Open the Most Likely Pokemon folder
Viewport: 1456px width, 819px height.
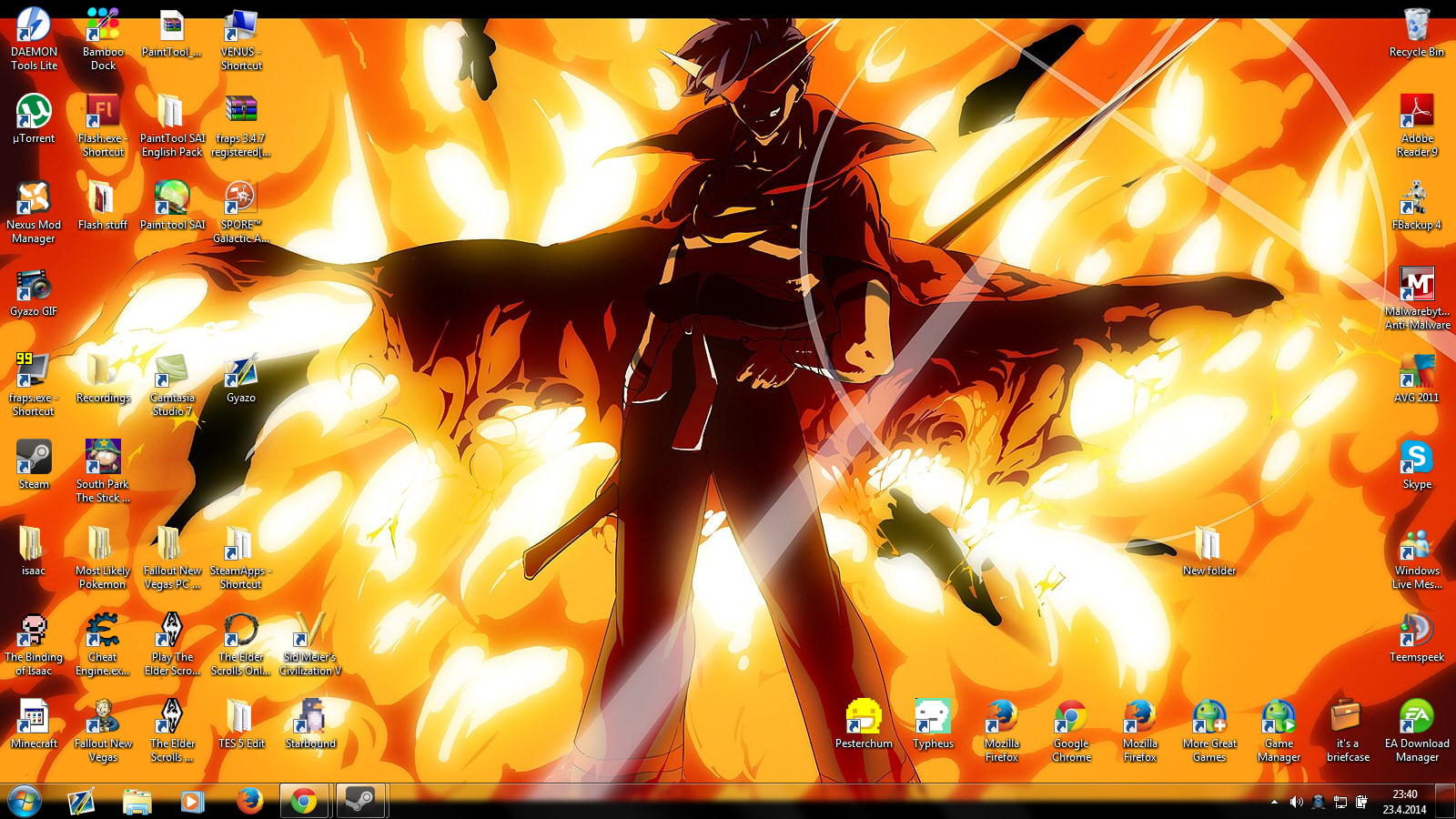pyautogui.click(x=103, y=559)
